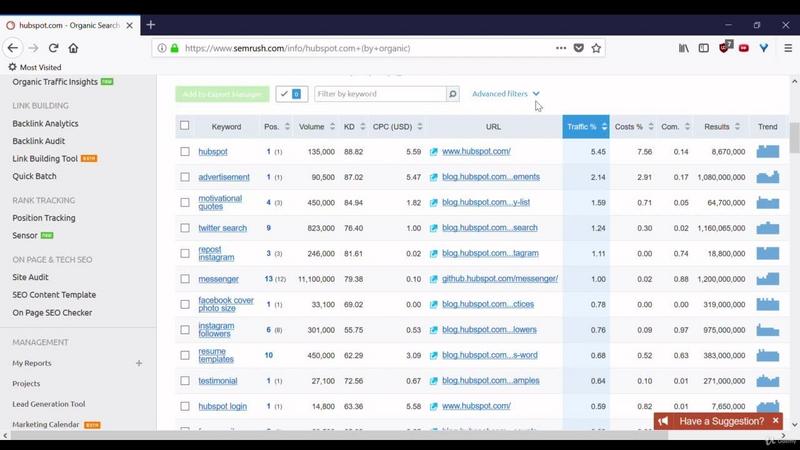Image resolution: width=800 pixels, height=450 pixels.
Task: View site info icon in address bar
Action: 162,48
